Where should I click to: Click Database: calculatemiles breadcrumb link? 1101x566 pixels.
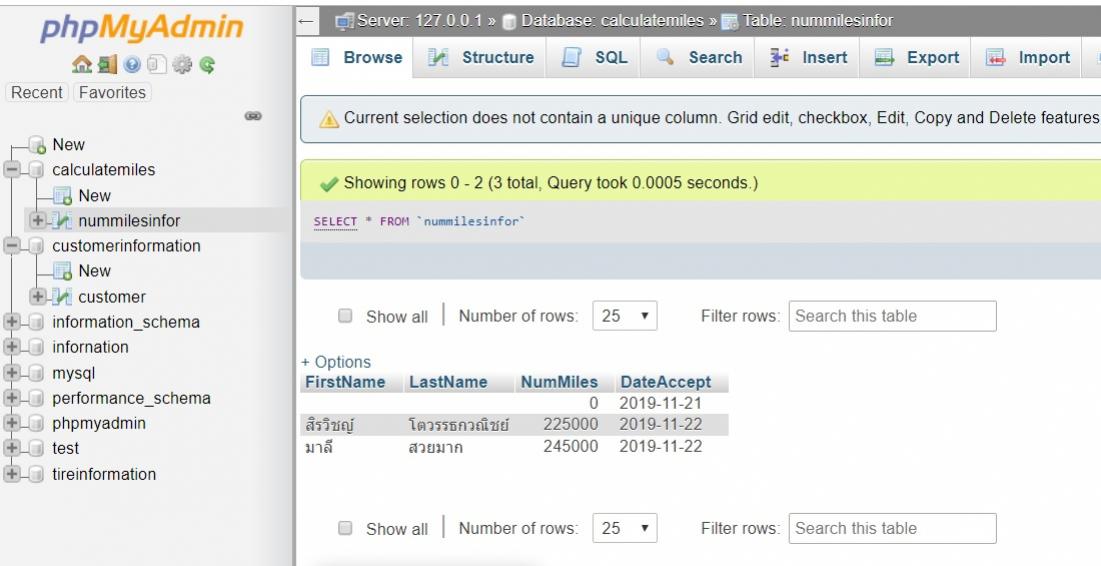point(612,21)
